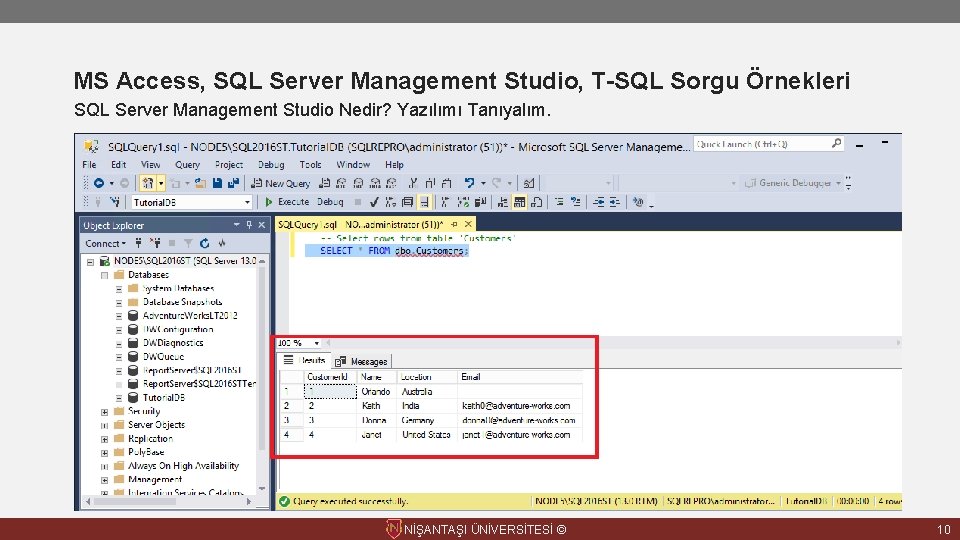Image resolution: width=960 pixels, height=540 pixels.
Task: Click the Save file icon in toolbar
Action: (217, 183)
